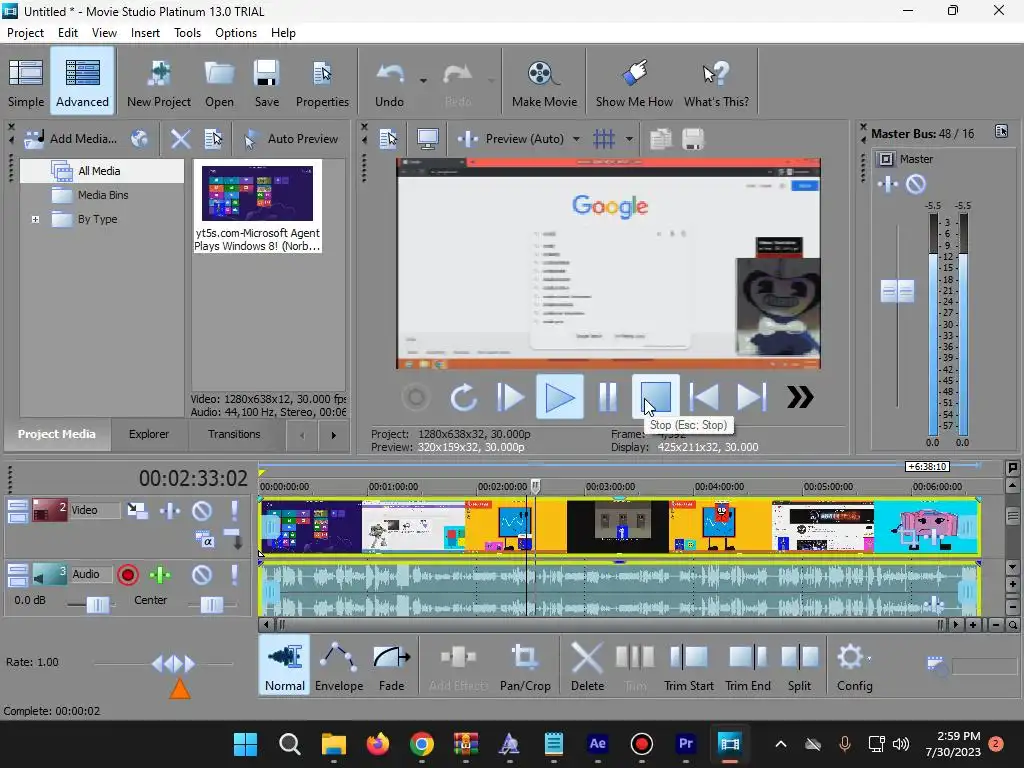Switch to Explorer tab

click(x=149, y=434)
